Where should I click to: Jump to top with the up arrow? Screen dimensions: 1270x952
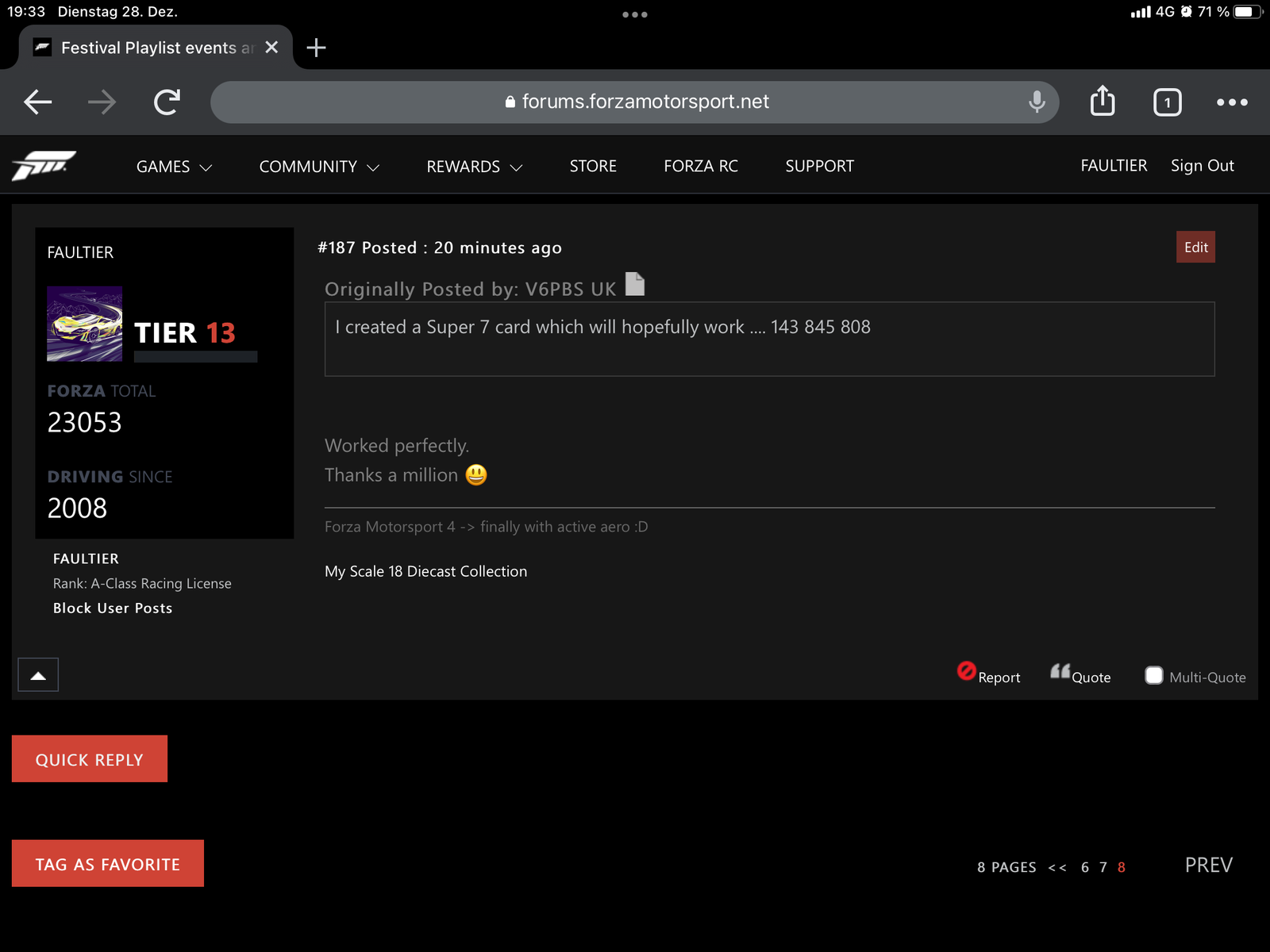coord(38,675)
